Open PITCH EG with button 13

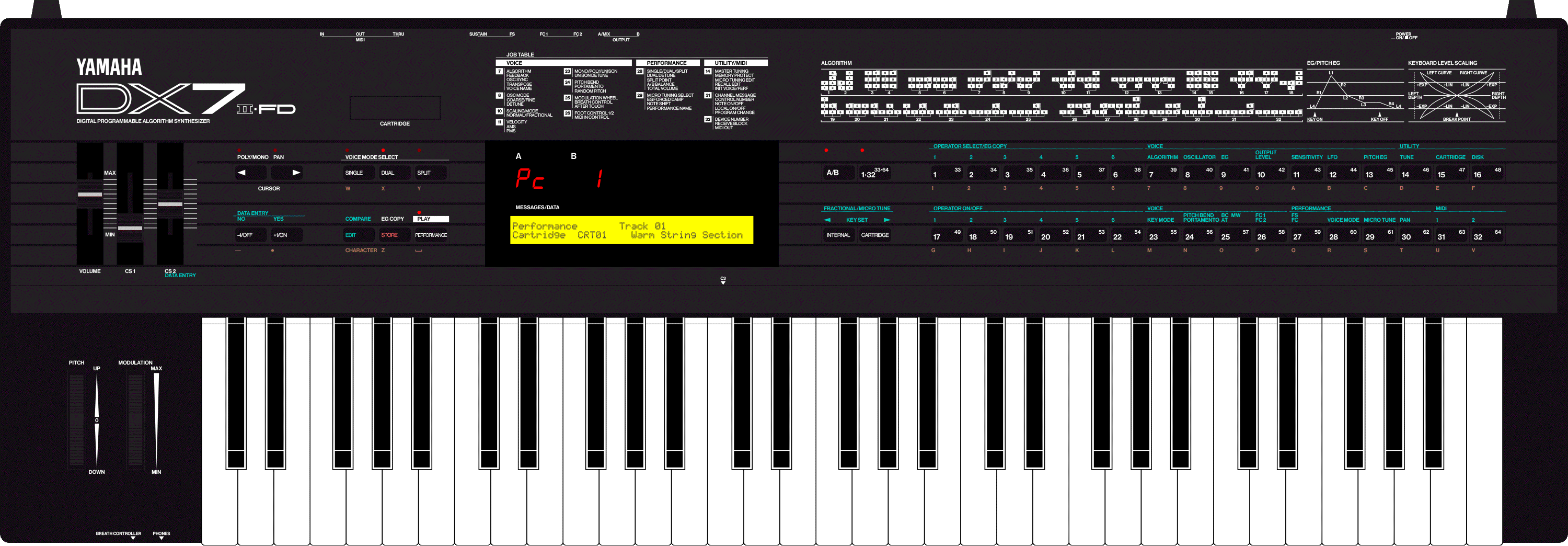pos(1379,174)
